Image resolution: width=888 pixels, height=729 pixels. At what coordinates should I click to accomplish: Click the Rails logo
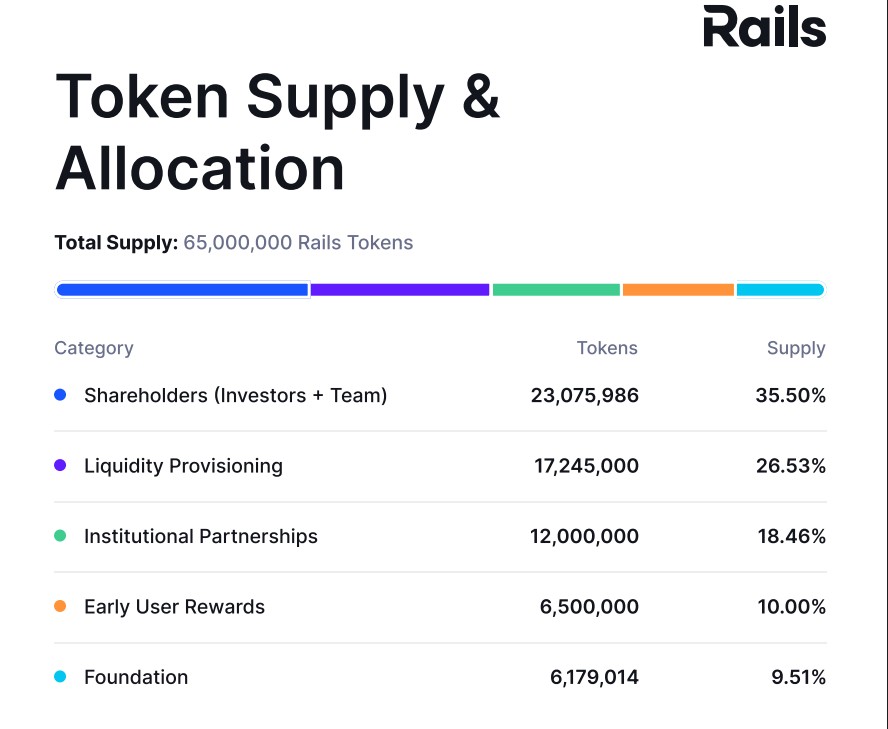coord(765,27)
